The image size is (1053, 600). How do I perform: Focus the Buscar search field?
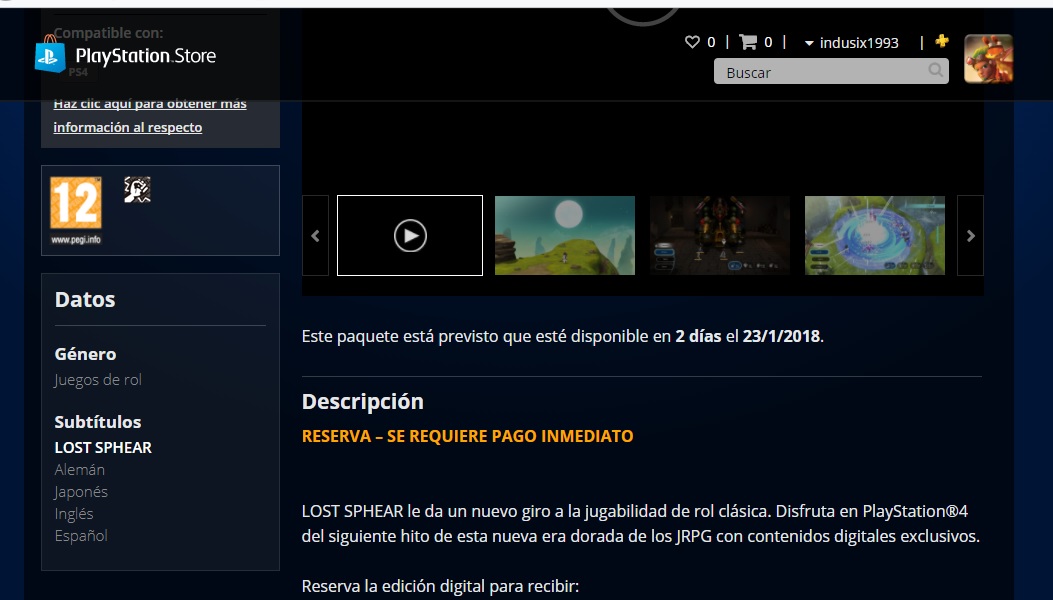click(831, 71)
